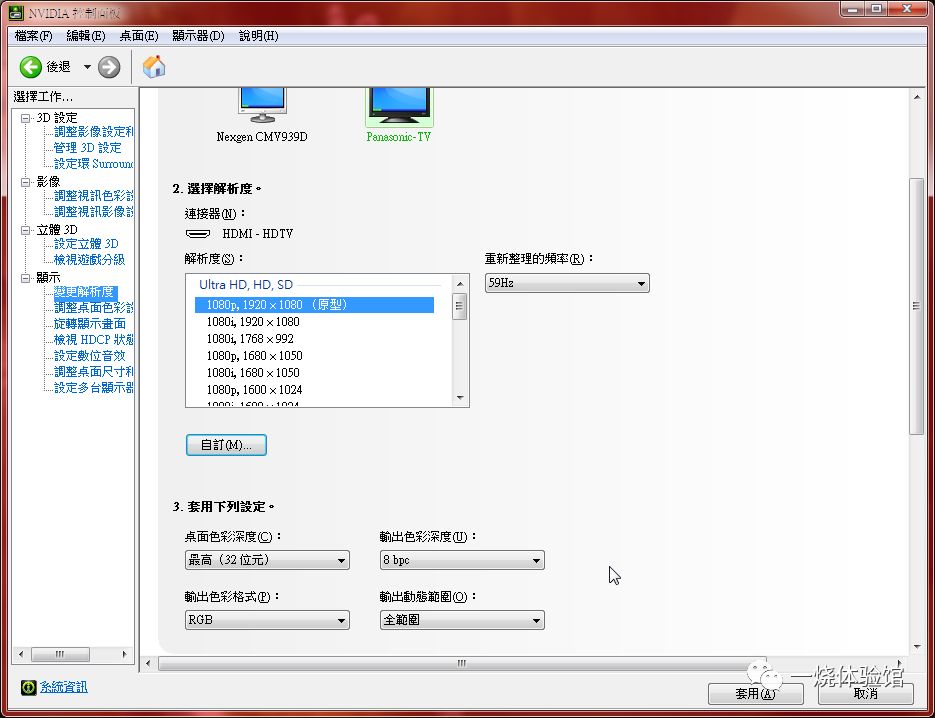The width and height of the screenshot is (935, 718).
Task: Open 設定立體 3D tree item
Action: coord(86,244)
